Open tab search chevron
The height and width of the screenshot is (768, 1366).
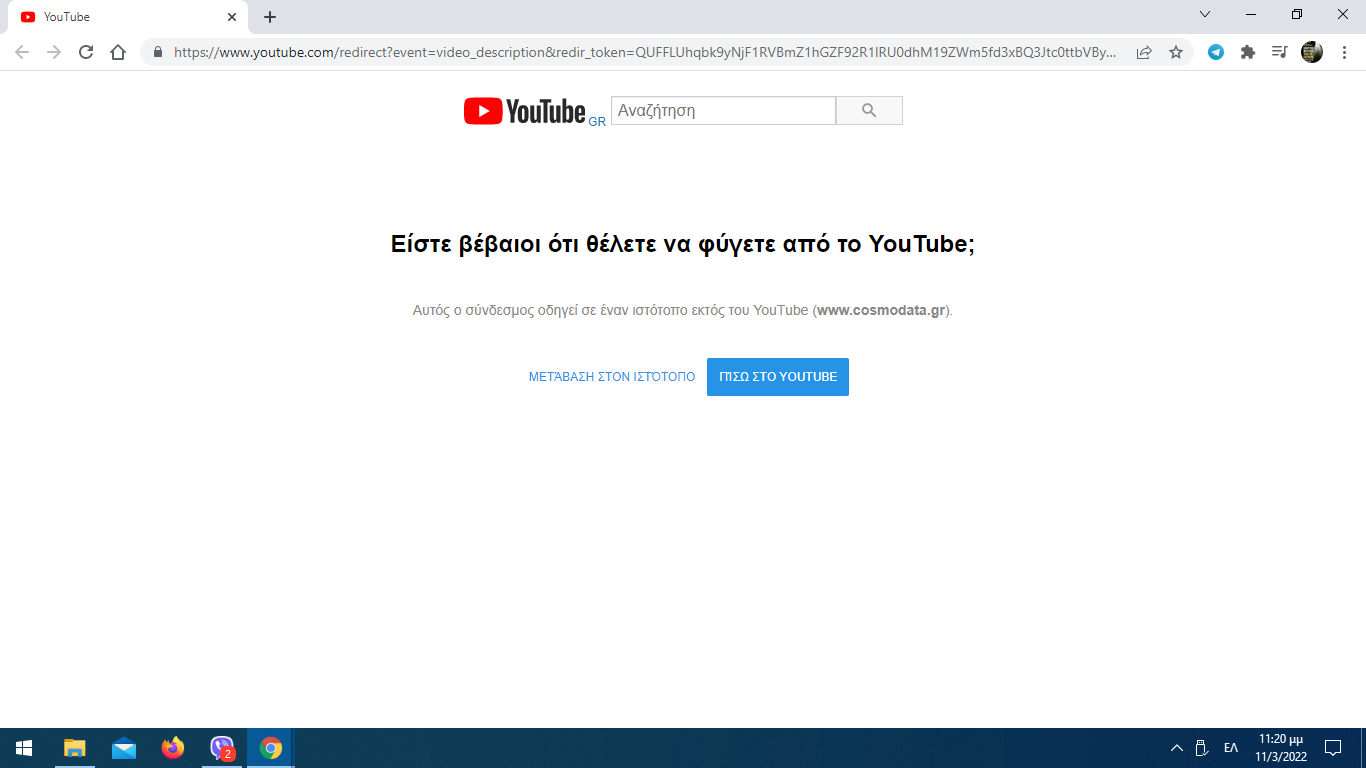point(1205,14)
